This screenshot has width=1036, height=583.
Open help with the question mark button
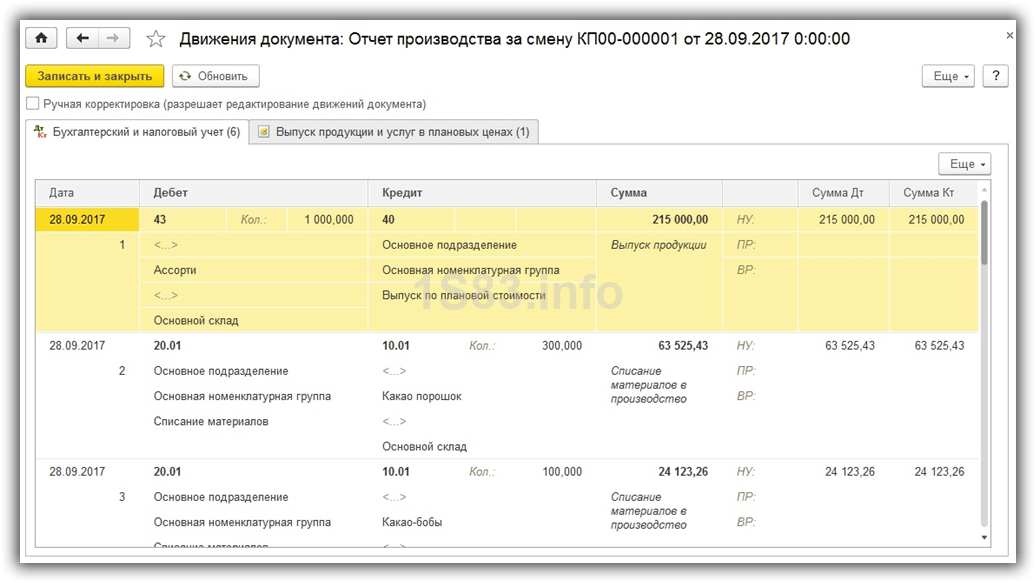click(x=996, y=76)
